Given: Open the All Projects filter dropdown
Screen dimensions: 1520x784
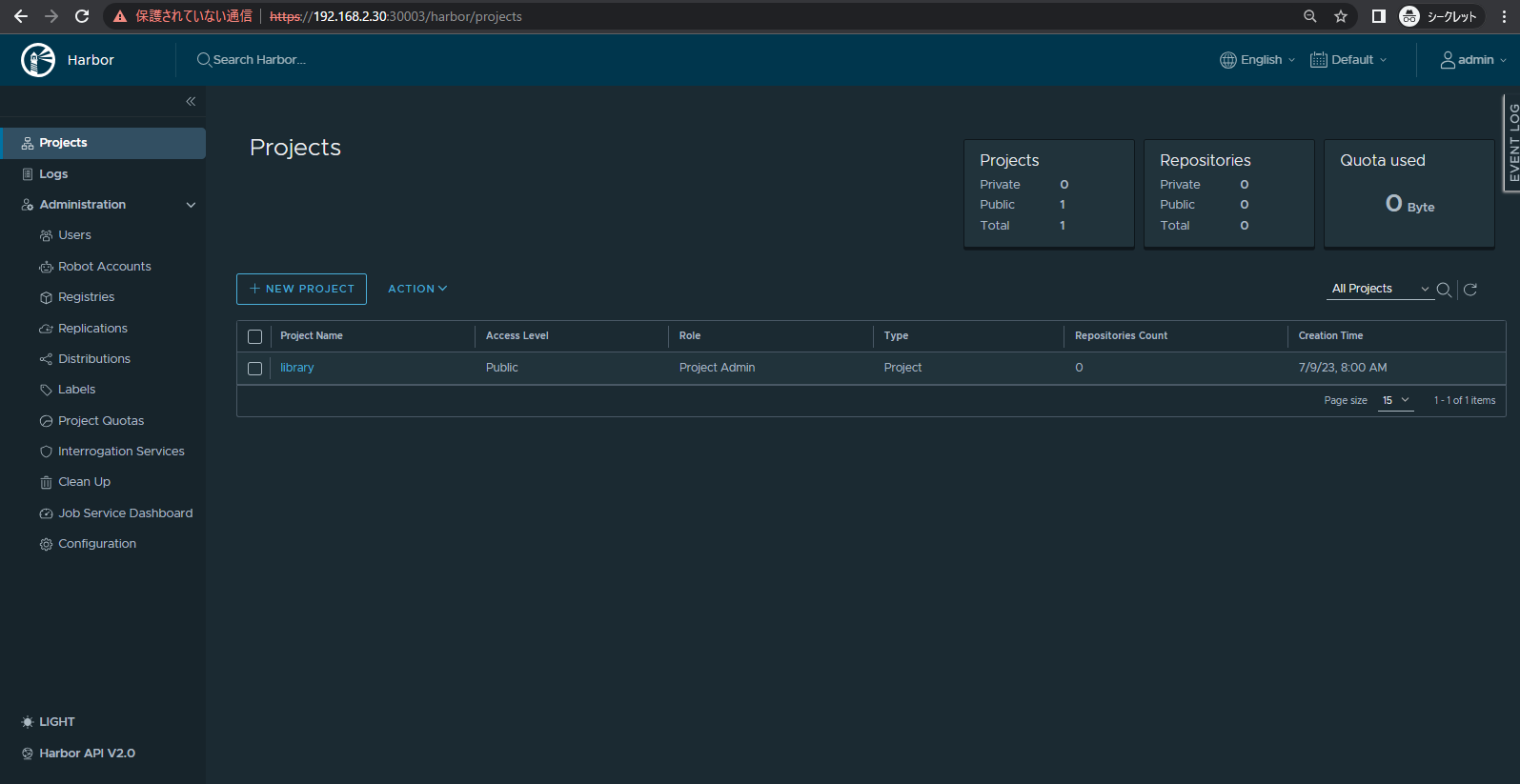Looking at the screenshot, I should pos(1380,289).
